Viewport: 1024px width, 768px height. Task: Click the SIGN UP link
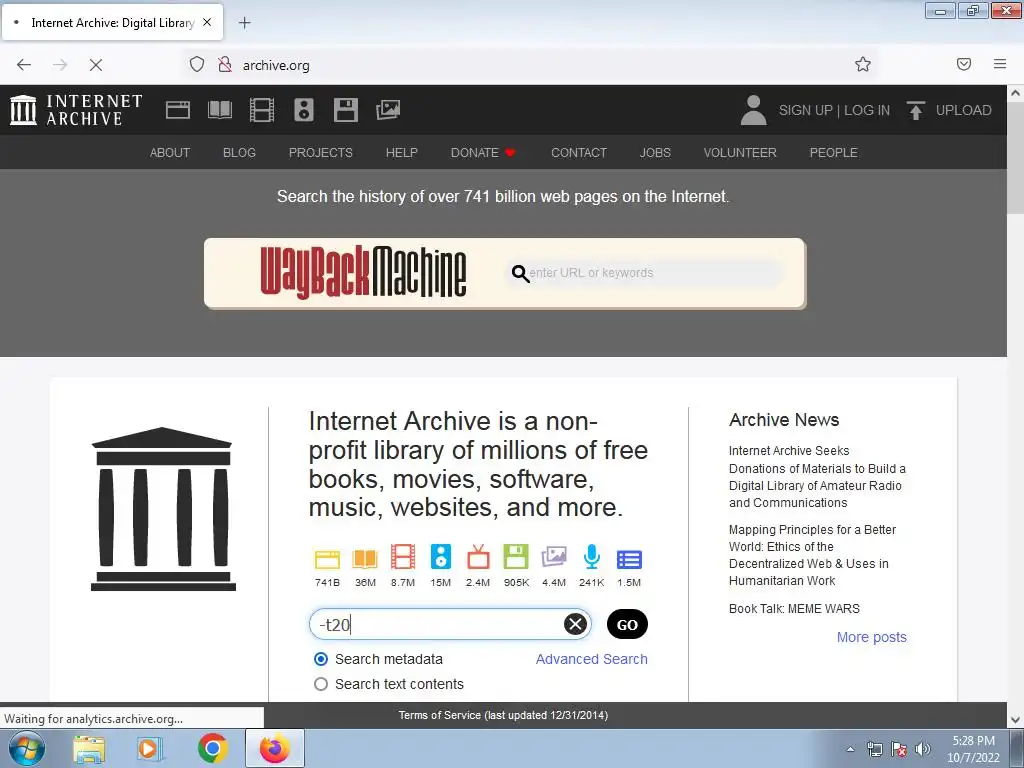(805, 110)
